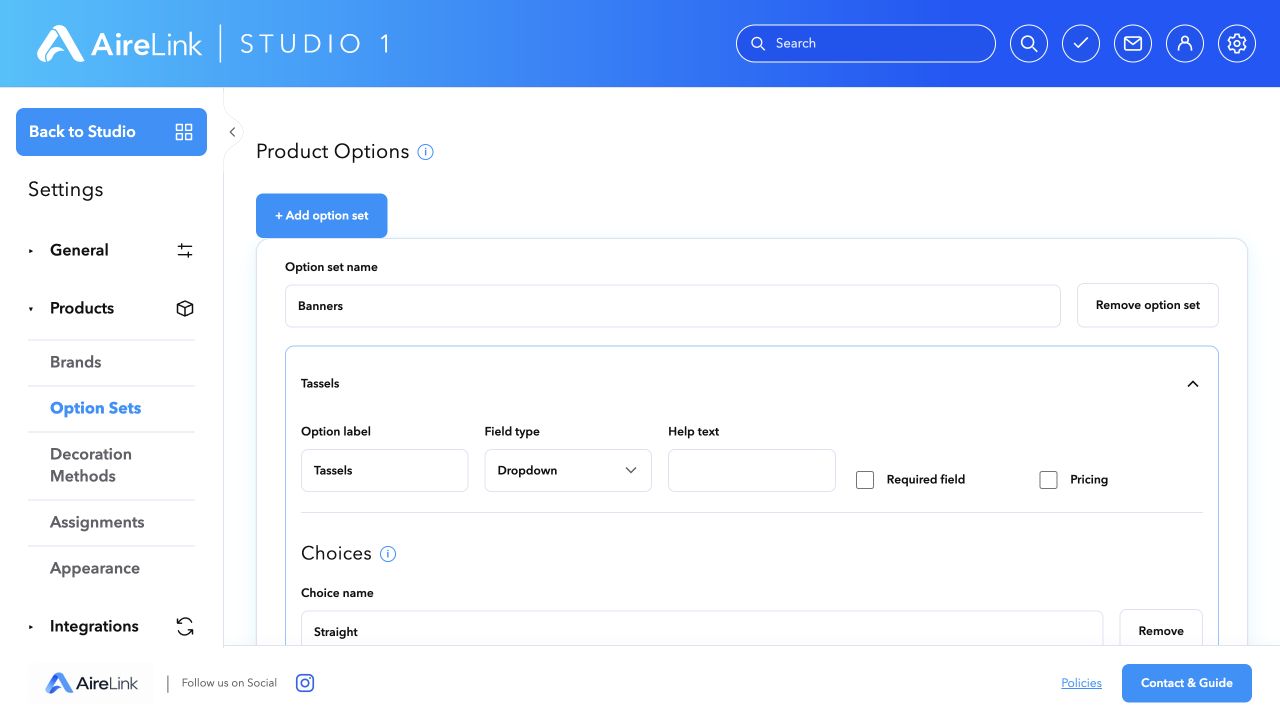Select the Option Sets menu item
The height and width of the screenshot is (720, 1280).
pos(96,408)
